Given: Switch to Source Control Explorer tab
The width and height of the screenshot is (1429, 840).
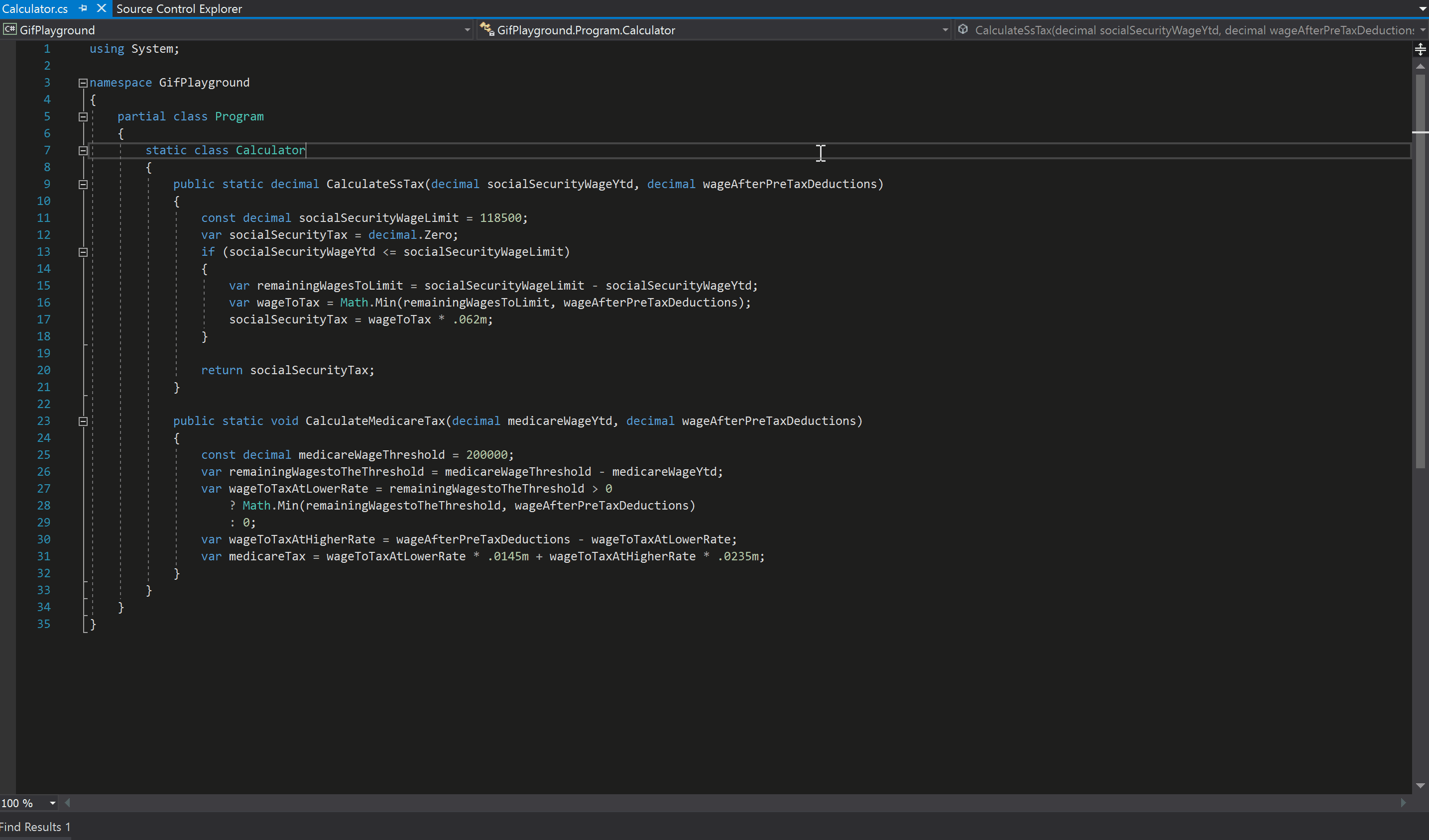Looking at the screenshot, I should (179, 9).
